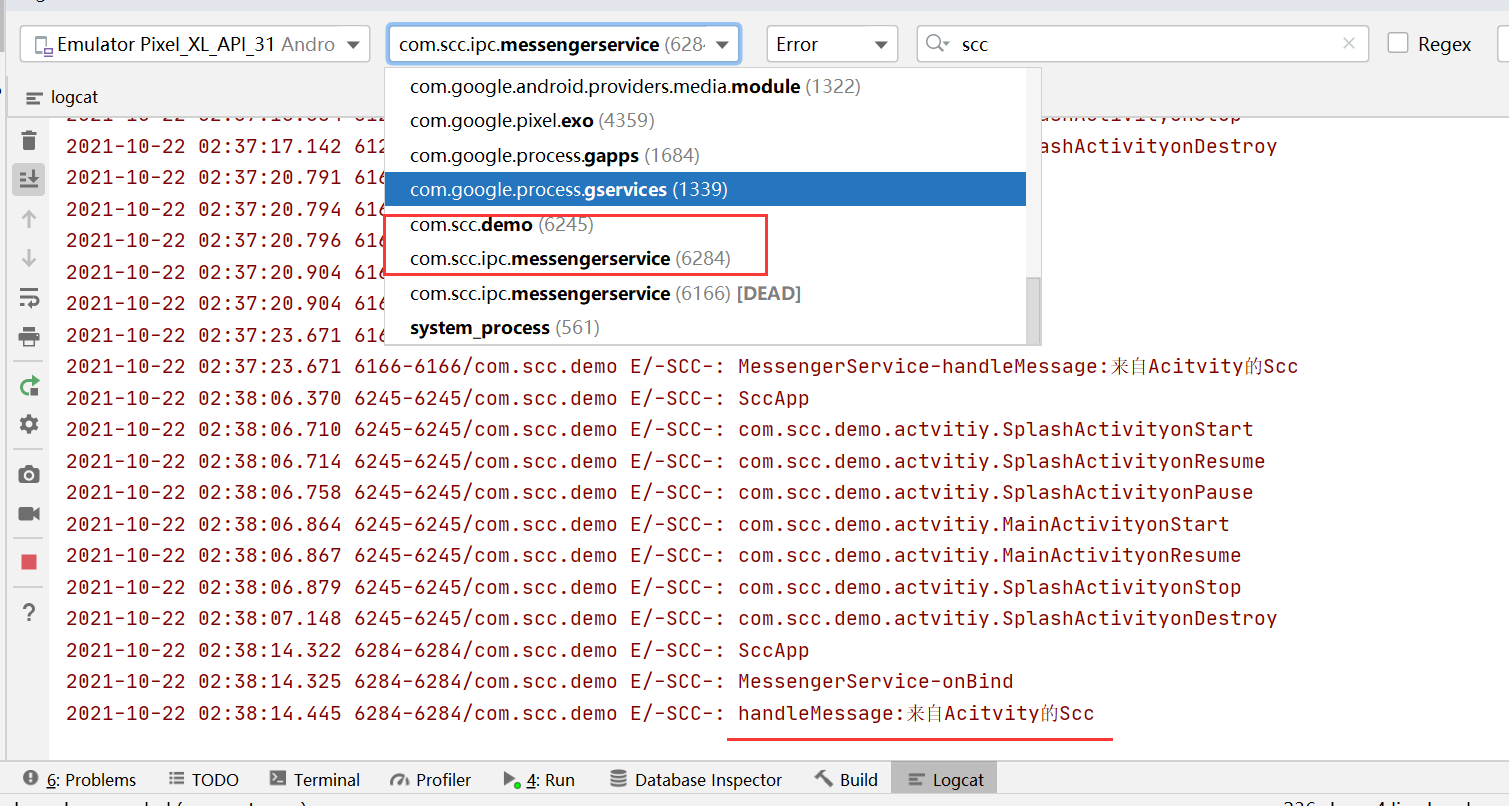Open logcat help question mark icon
Screen dimensions: 1509x806
tap(29, 611)
